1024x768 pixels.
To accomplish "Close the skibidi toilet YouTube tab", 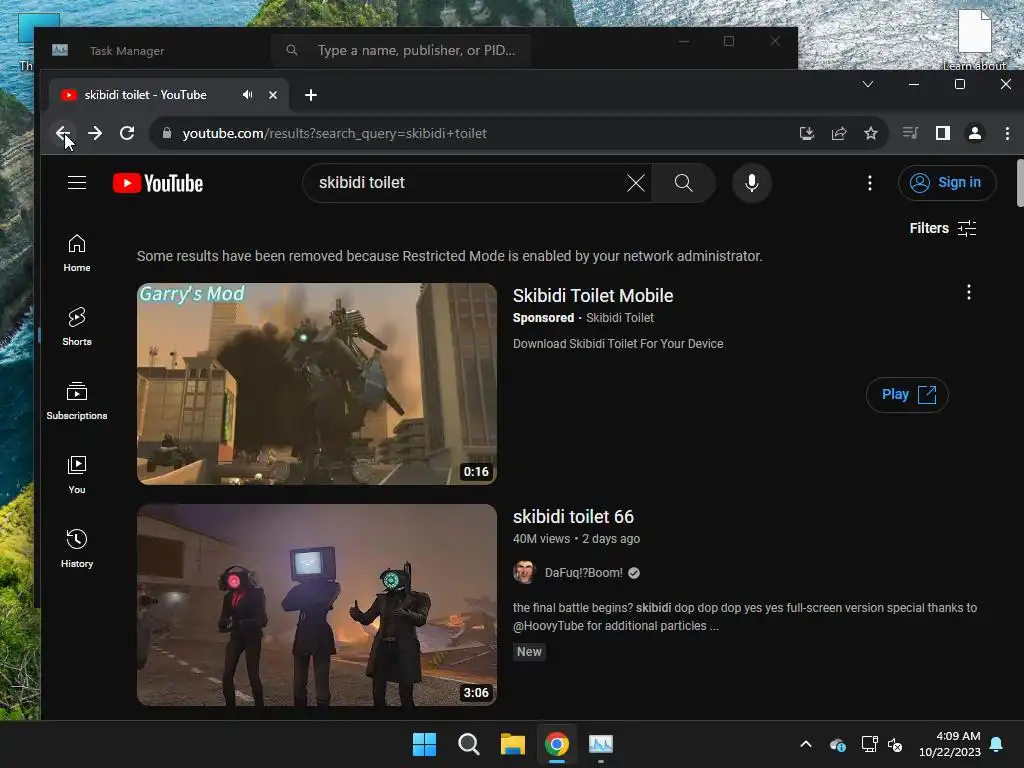I will pos(273,95).
